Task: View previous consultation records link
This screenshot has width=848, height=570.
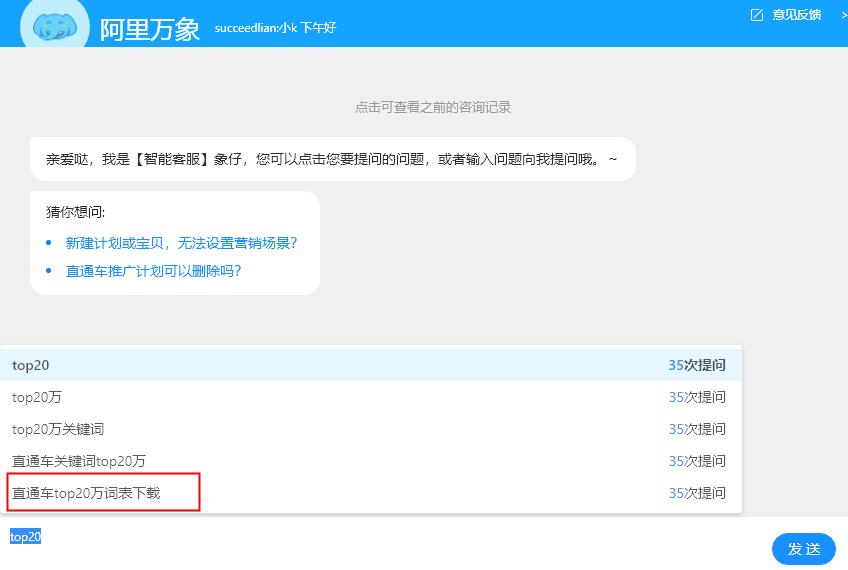Action: (433, 107)
